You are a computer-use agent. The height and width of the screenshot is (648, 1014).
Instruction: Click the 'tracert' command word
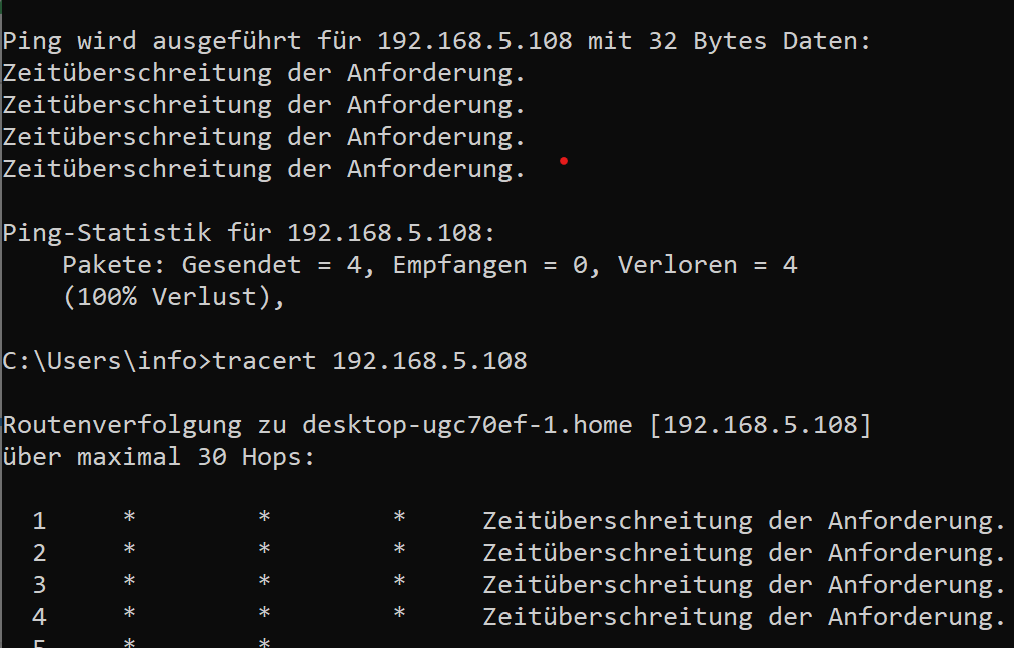[x=264, y=361]
